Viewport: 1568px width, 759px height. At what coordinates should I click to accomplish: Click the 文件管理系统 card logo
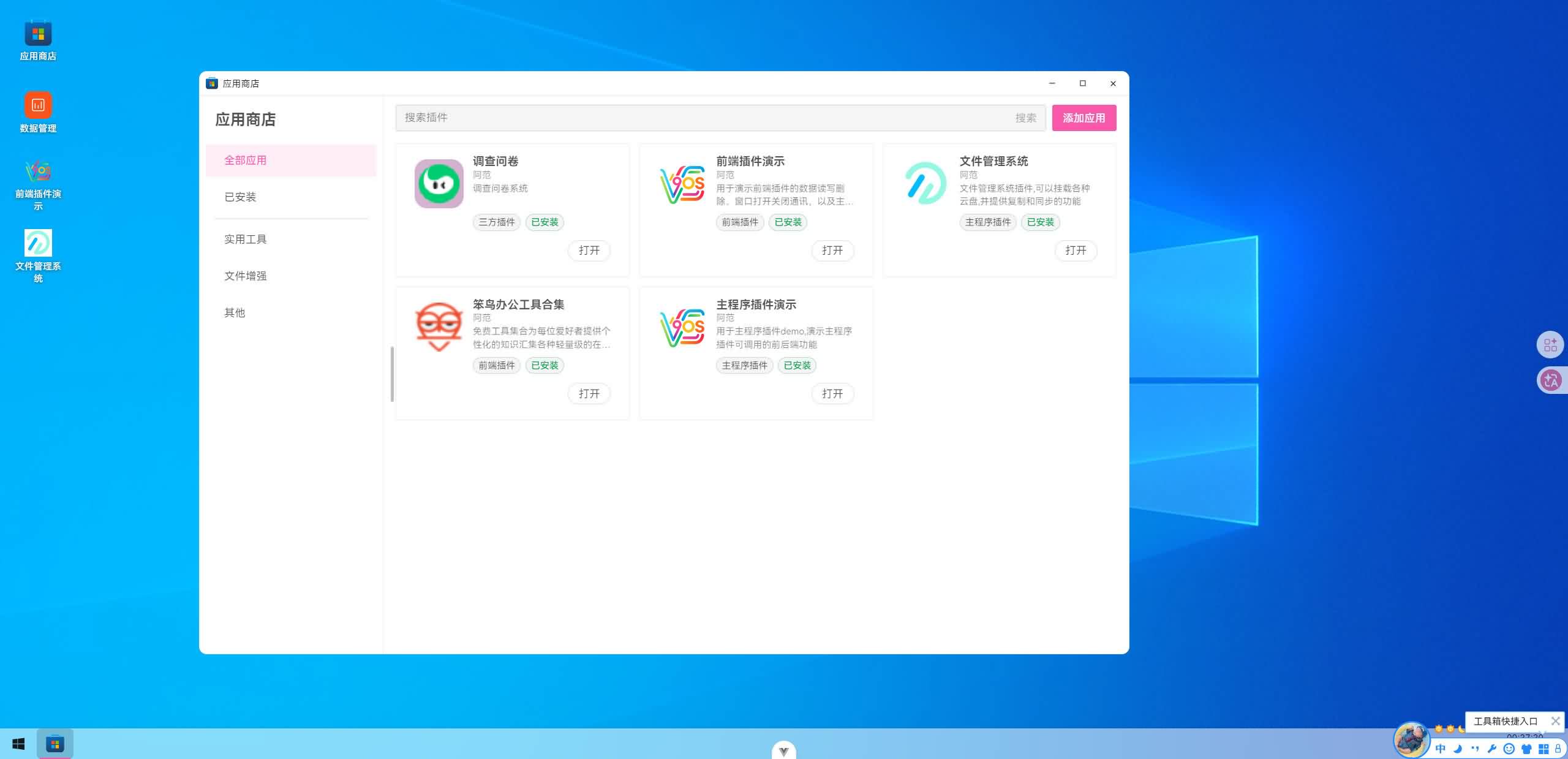tap(925, 184)
